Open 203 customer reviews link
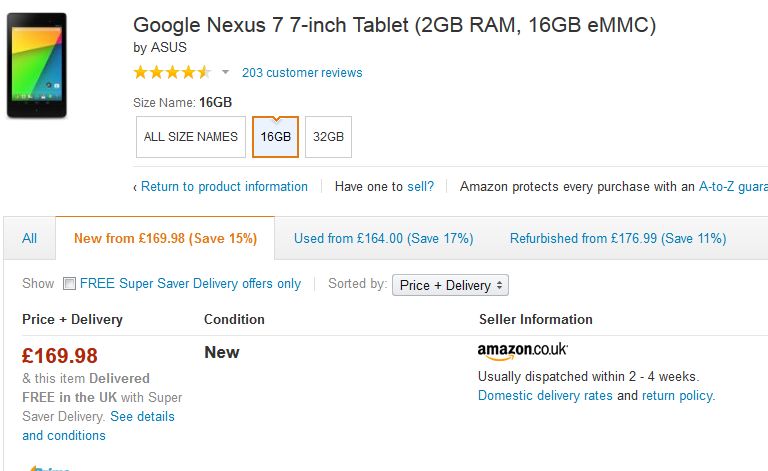This screenshot has height=471, width=768. [302, 72]
